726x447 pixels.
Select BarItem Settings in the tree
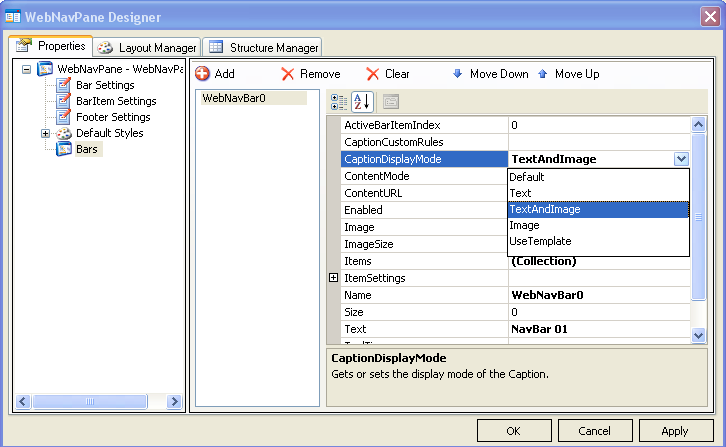point(116,101)
